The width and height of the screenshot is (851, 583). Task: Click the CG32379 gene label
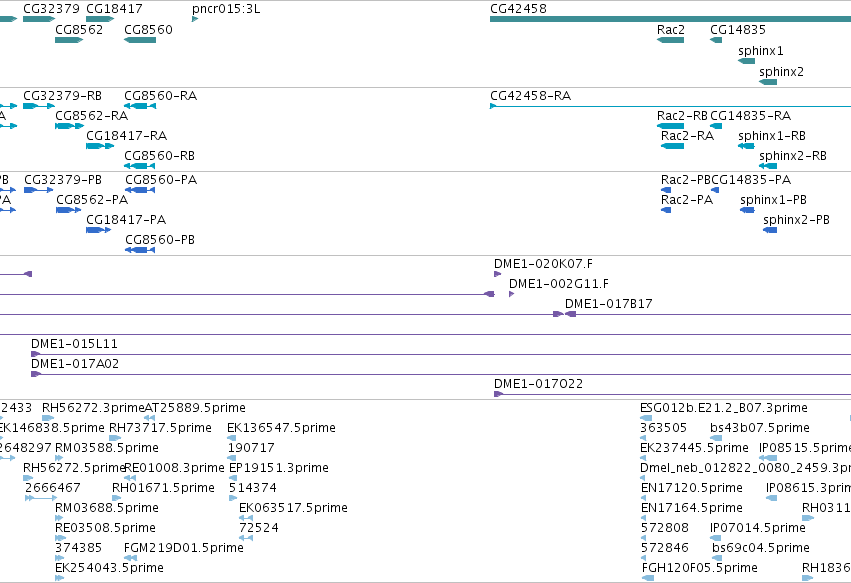point(51,9)
